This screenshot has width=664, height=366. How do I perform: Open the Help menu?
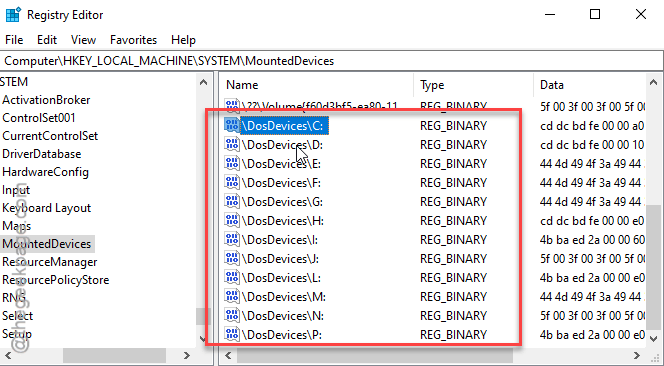click(x=183, y=40)
